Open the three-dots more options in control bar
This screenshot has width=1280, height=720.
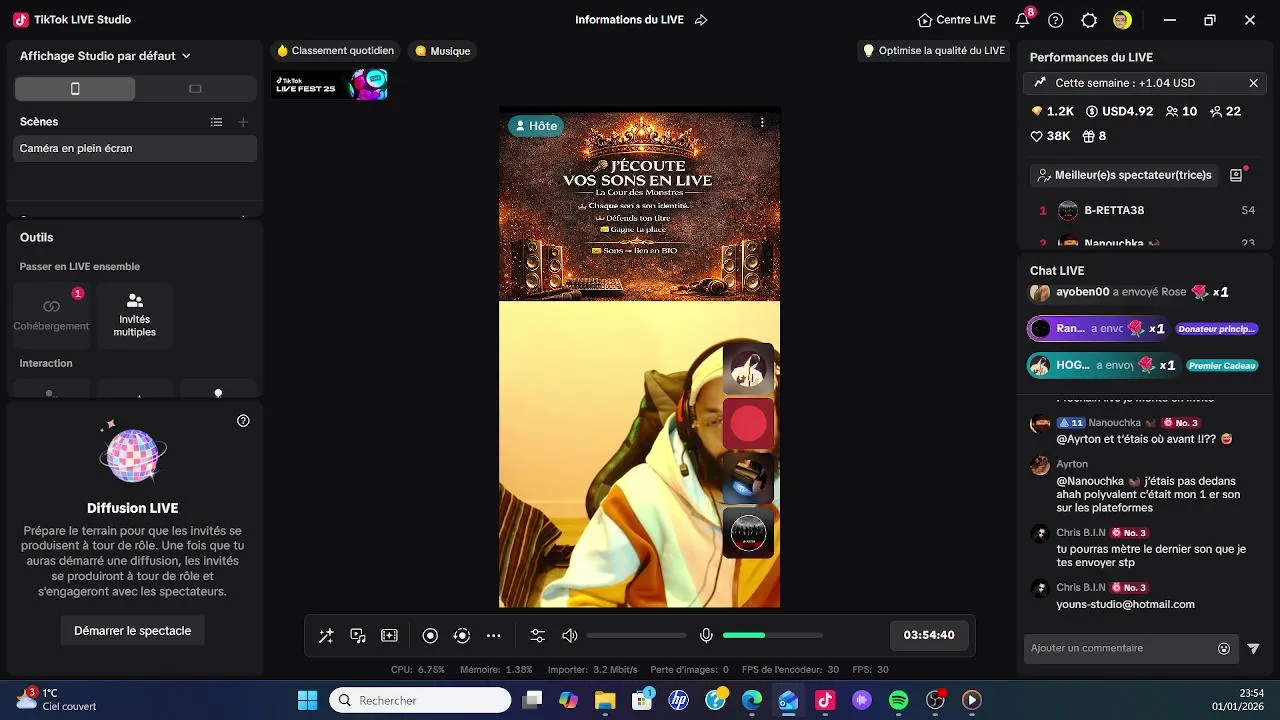(494, 636)
